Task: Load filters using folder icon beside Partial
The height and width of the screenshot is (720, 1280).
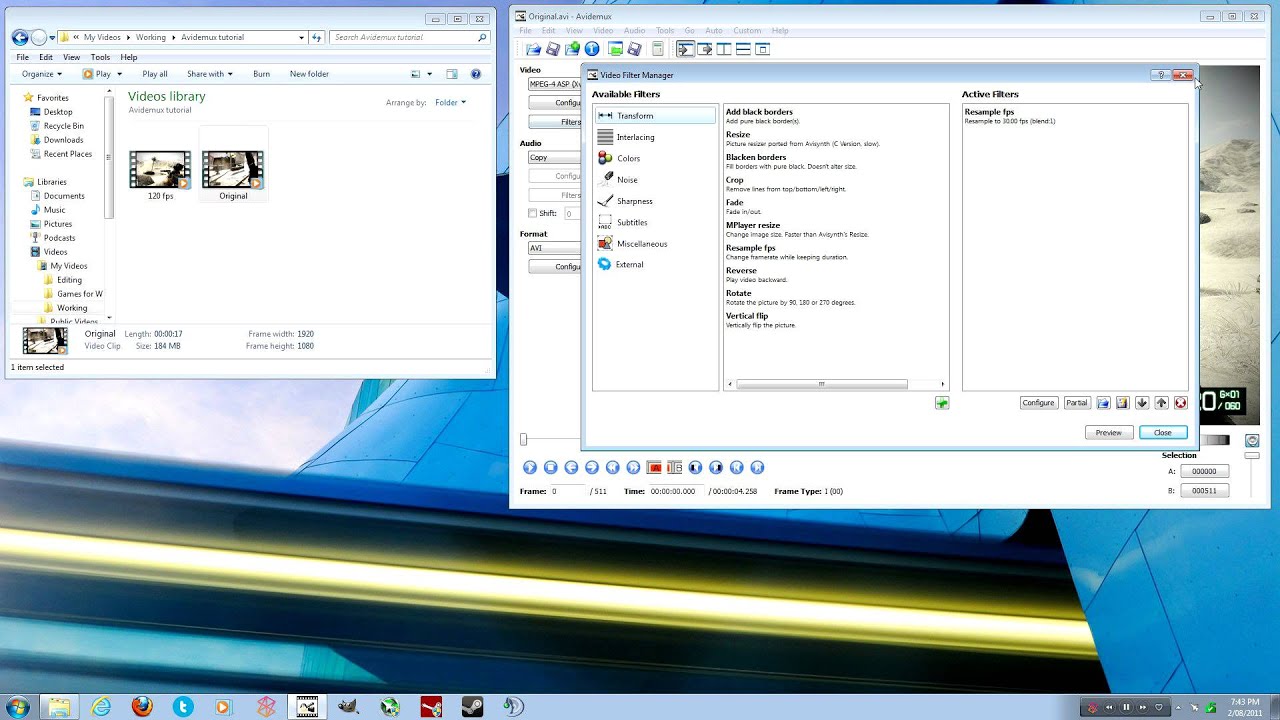Action: point(1103,403)
